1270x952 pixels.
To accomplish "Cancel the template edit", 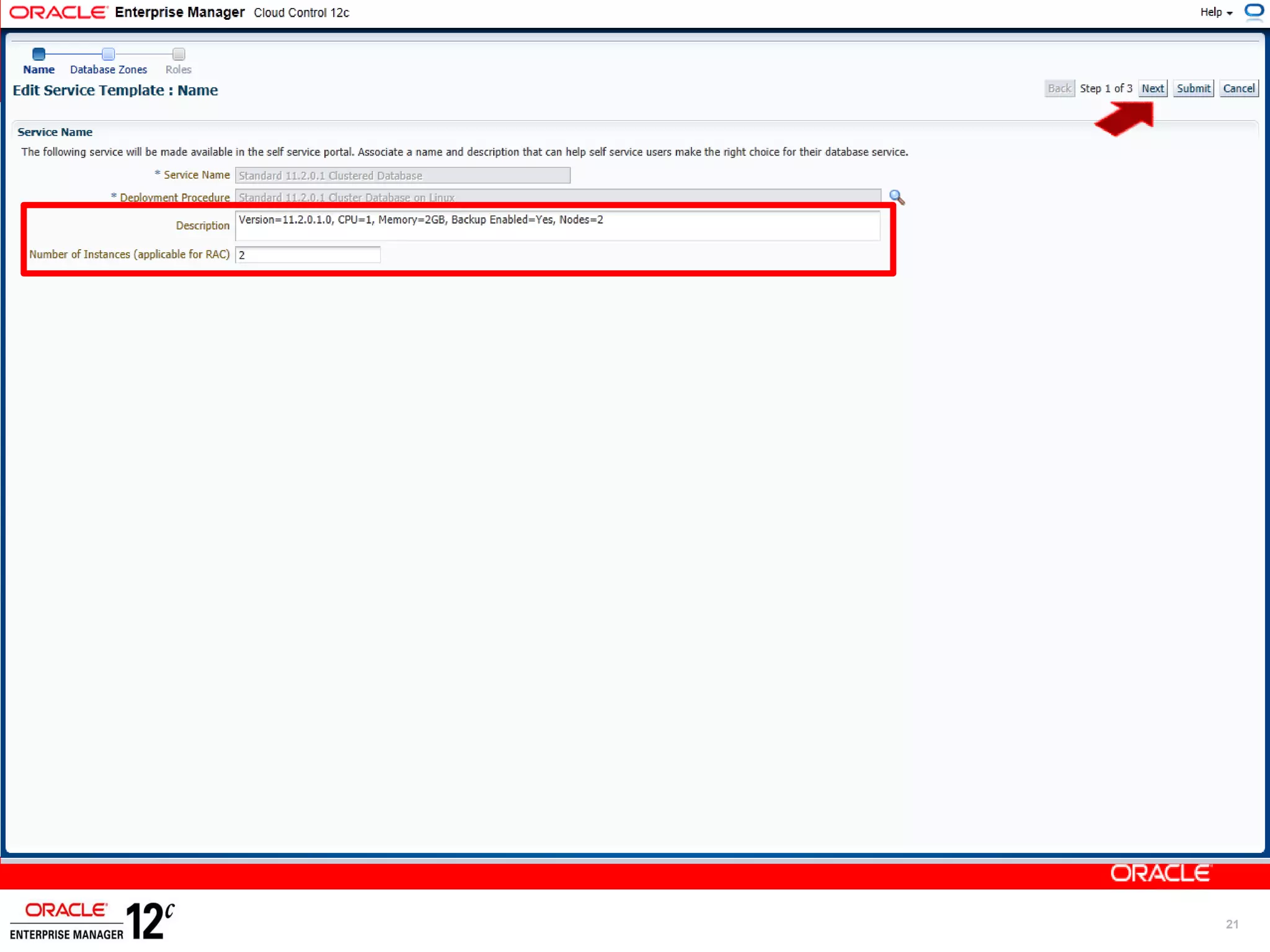I will [1238, 89].
